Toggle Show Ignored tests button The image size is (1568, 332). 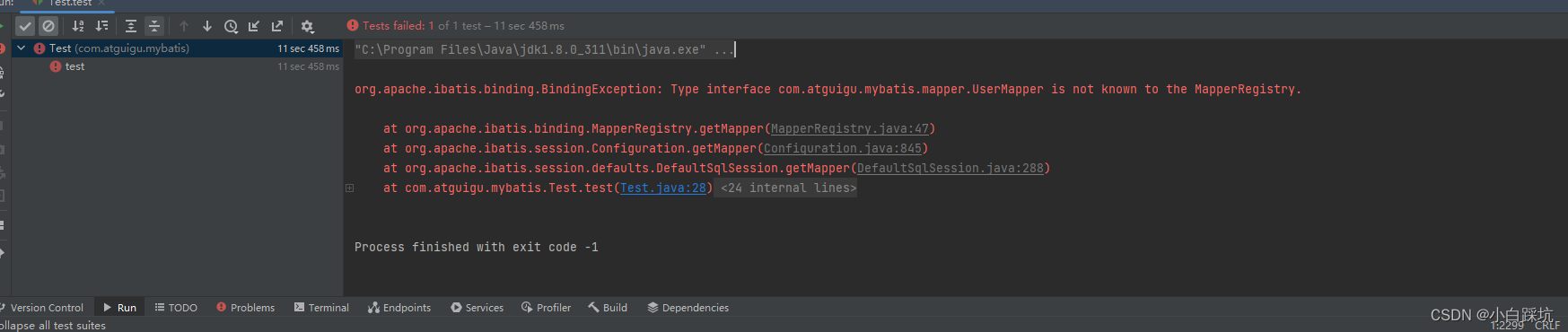point(48,26)
